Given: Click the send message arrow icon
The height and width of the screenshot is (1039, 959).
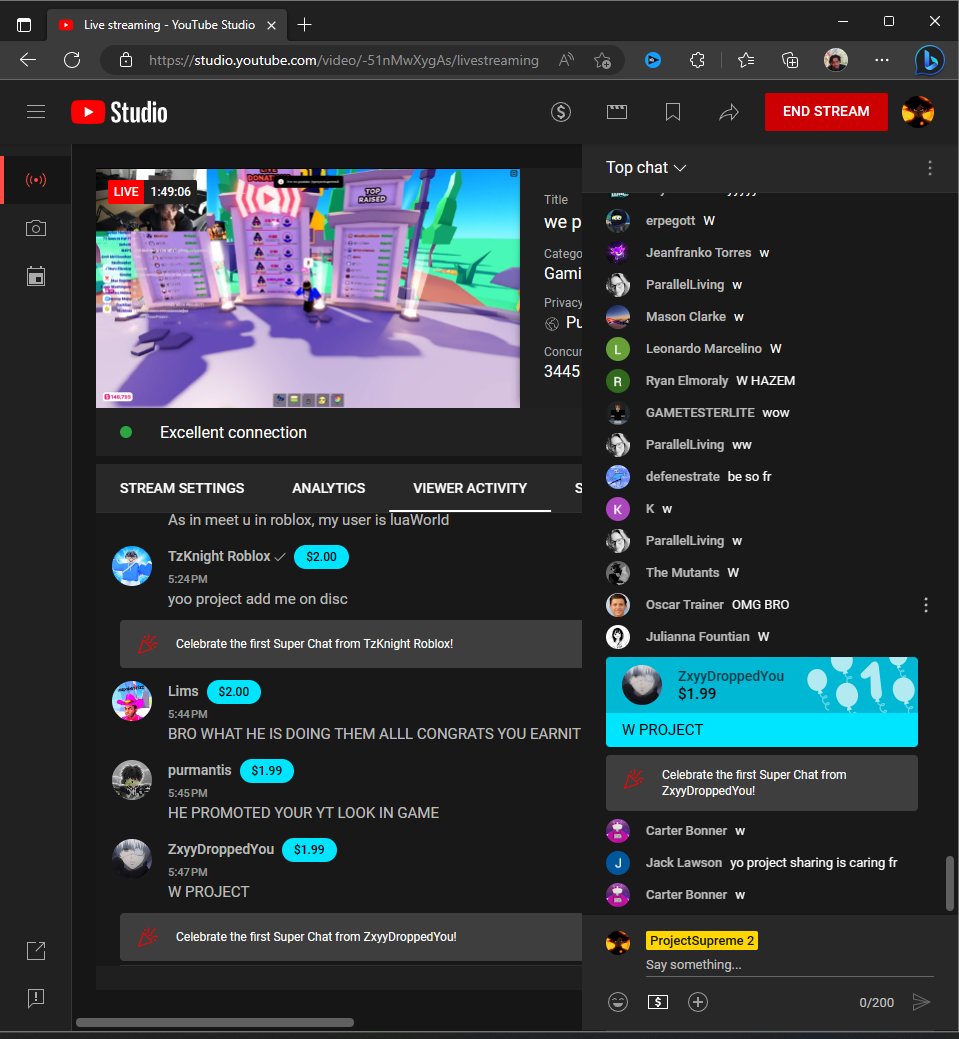Looking at the screenshot, I should pyautogui.click(x=921, y=1002).
